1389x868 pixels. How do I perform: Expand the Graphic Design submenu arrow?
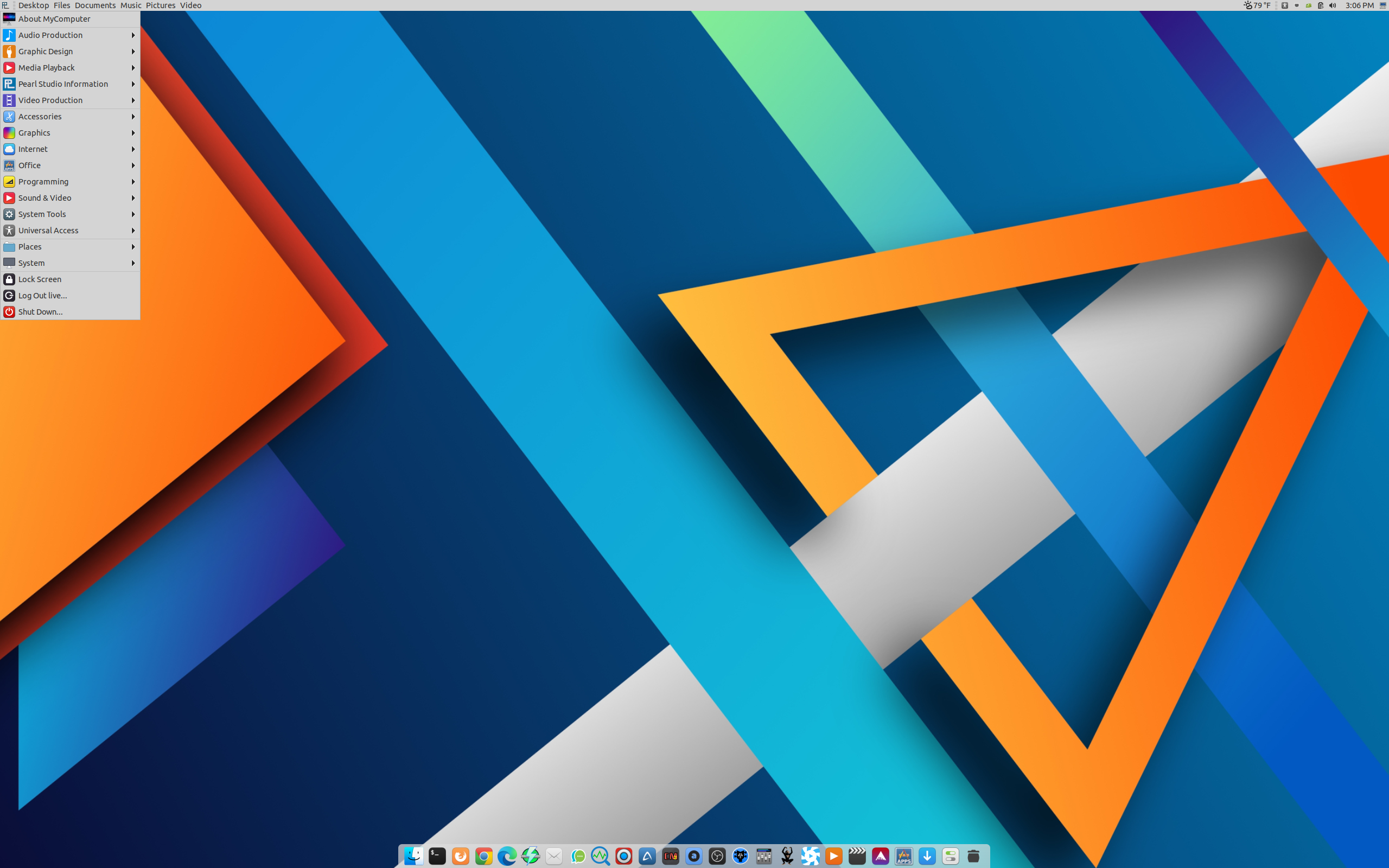[133, 51]
